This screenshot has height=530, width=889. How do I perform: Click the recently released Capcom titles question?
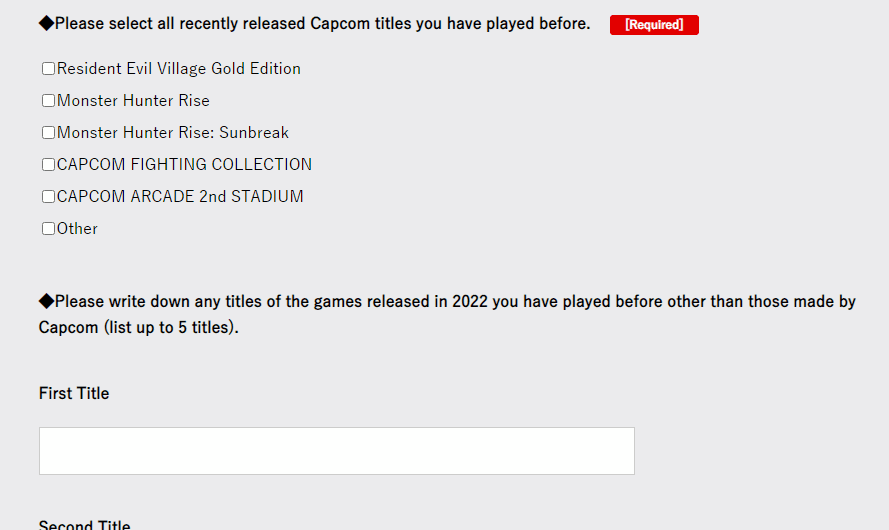pos(323,24)
